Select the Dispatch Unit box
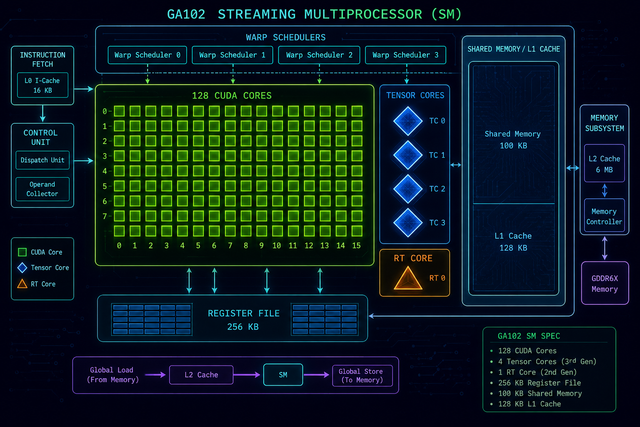The image size is (640, 427). [x=42, y=160]
